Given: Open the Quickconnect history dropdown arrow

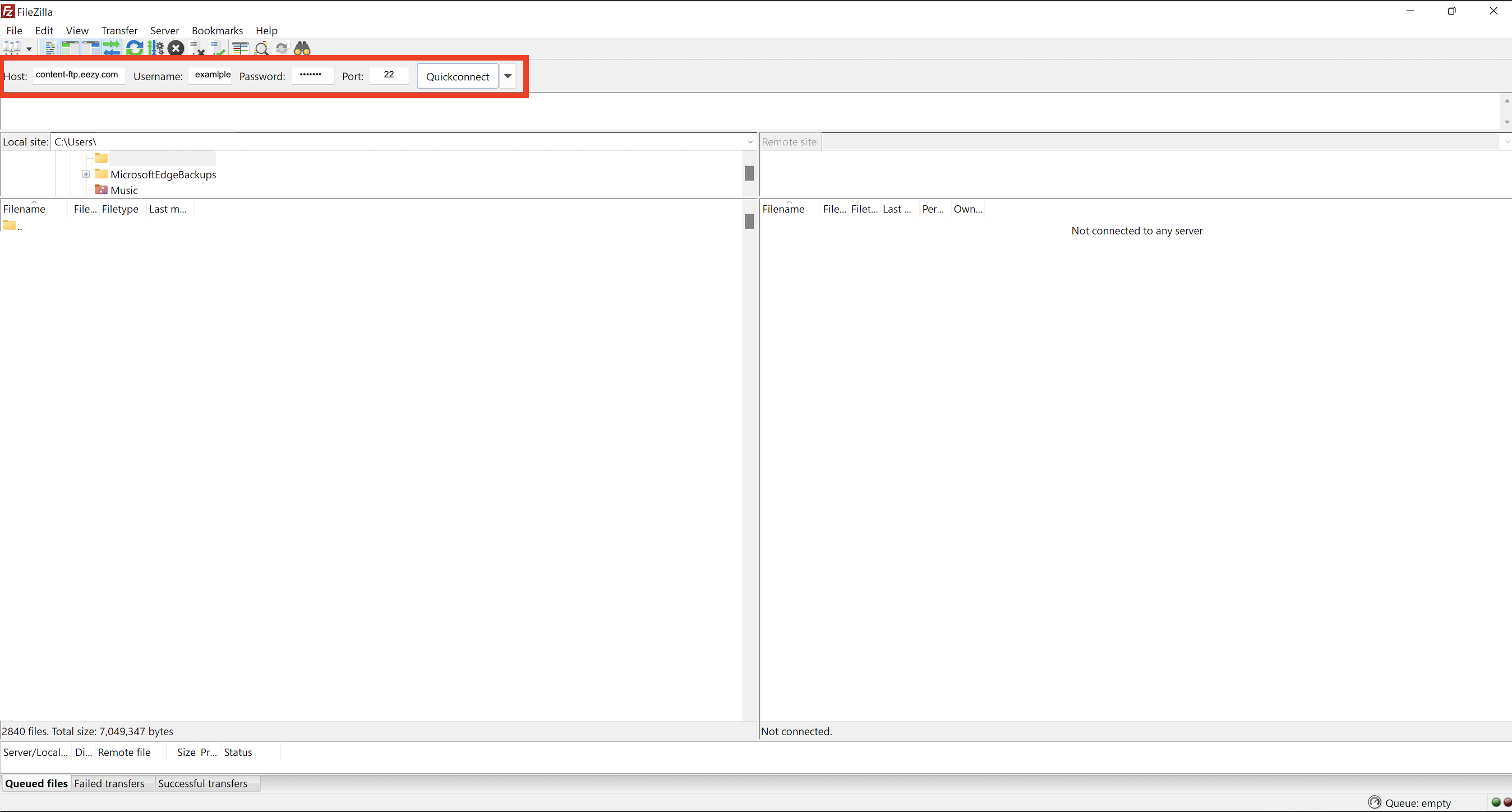Looking at the screenshot, I should click(x=508, y=76).
